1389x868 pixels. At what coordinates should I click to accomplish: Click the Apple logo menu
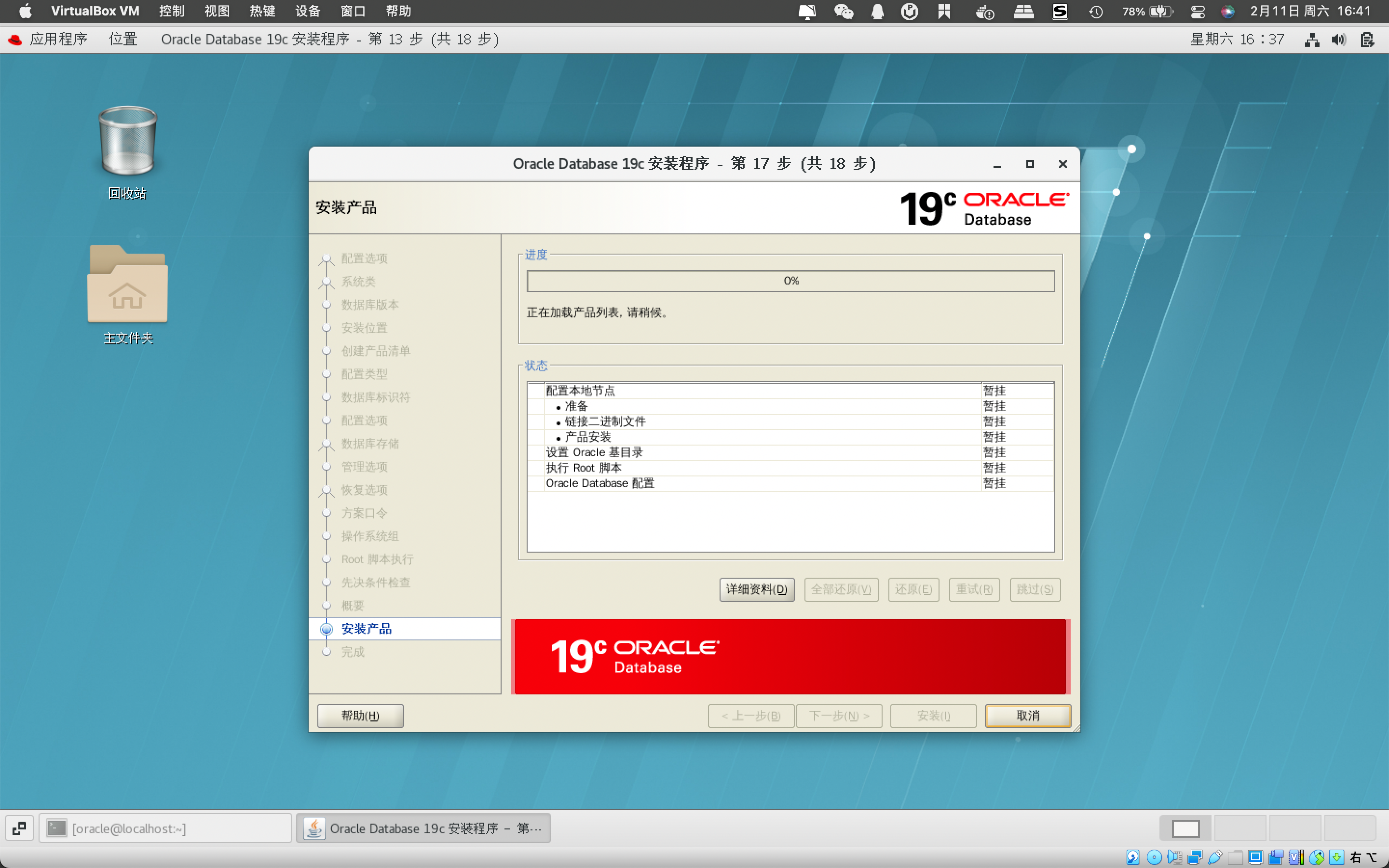point(25,12)
